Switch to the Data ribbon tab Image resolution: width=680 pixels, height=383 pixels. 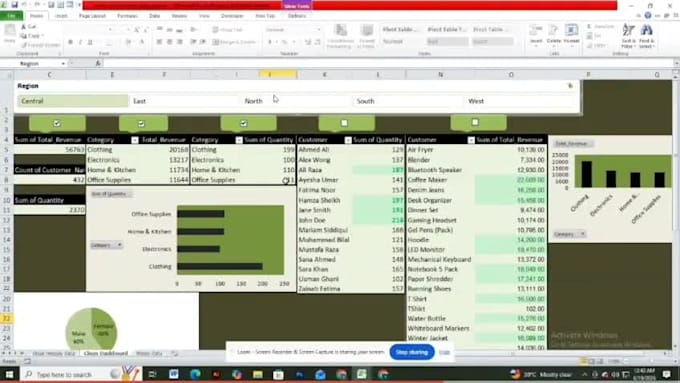coord(155,16)
